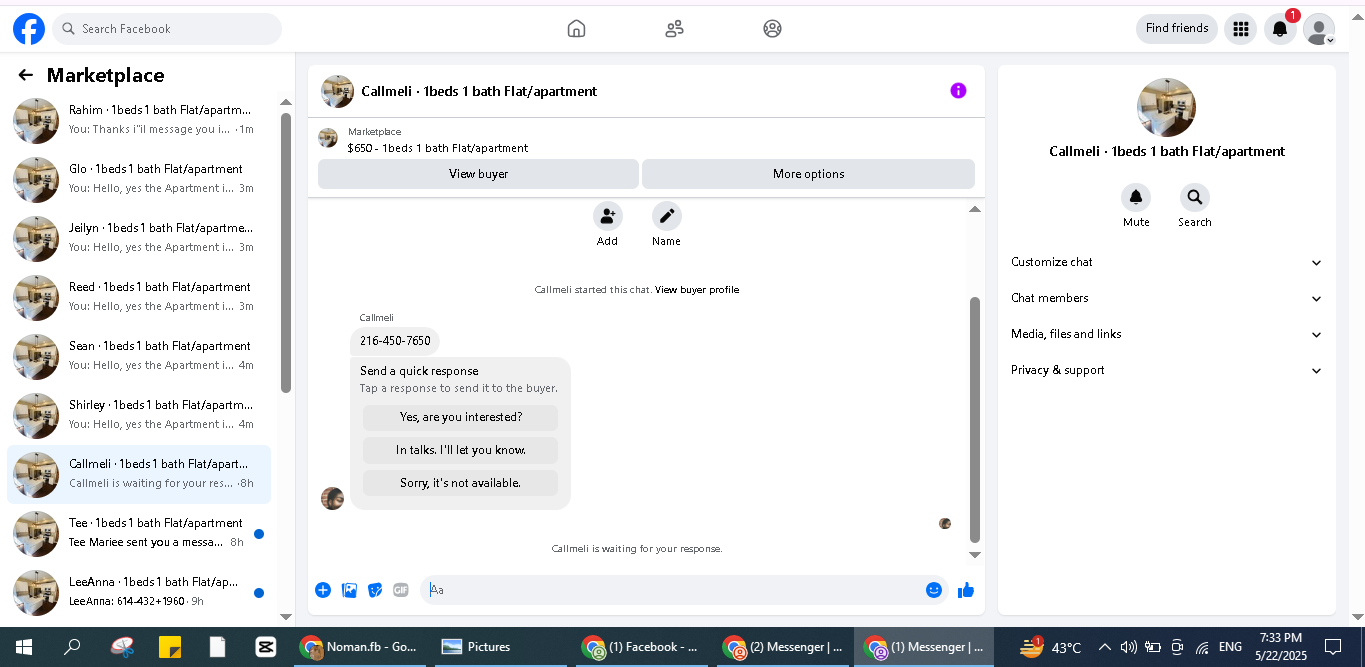The width and height of the screenshot is (1365, 667).
Task: Click More options button
Action: click(x=808, y=174)
